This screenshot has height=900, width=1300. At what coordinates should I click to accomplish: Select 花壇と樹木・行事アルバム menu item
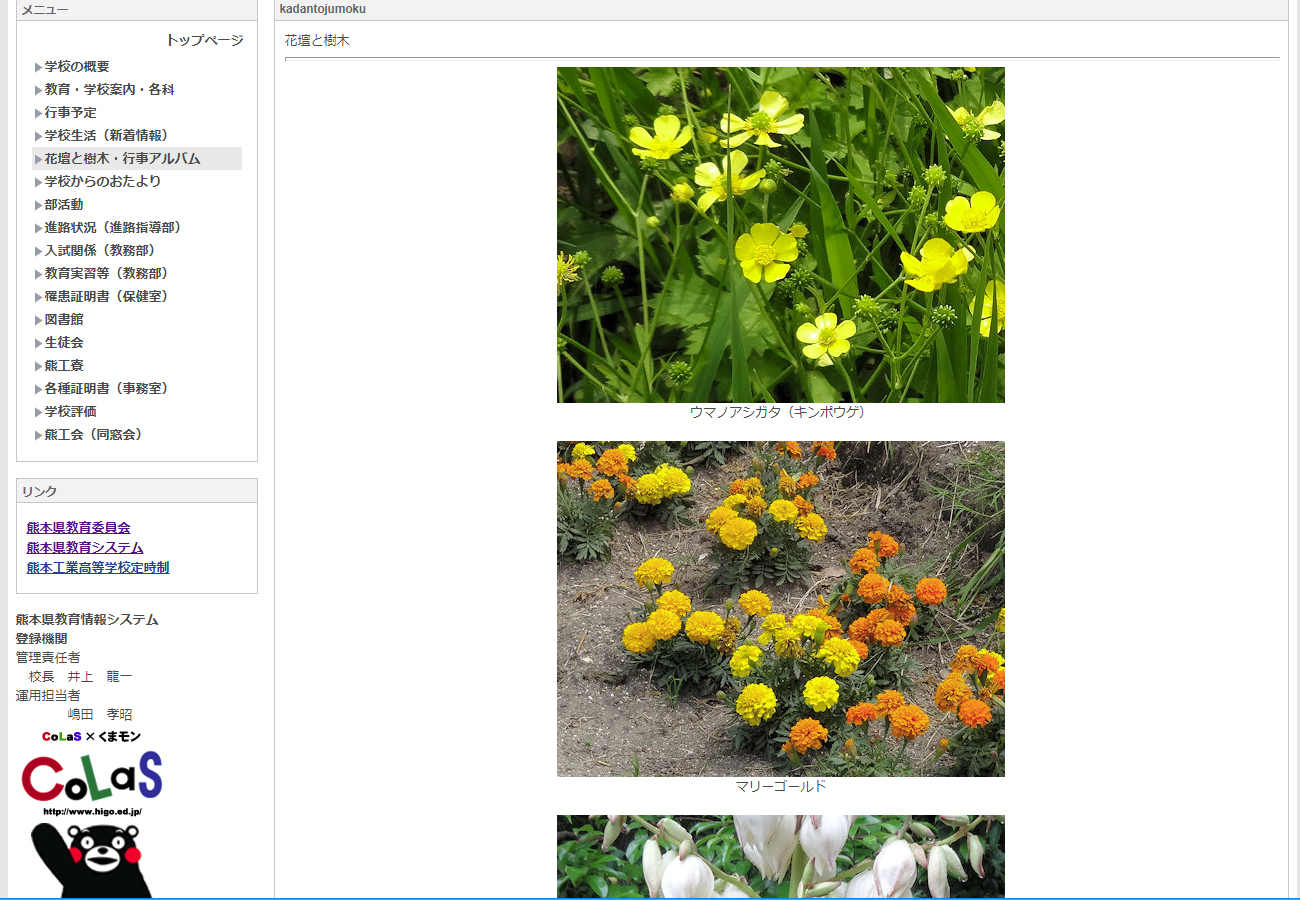tap(122, 159)
